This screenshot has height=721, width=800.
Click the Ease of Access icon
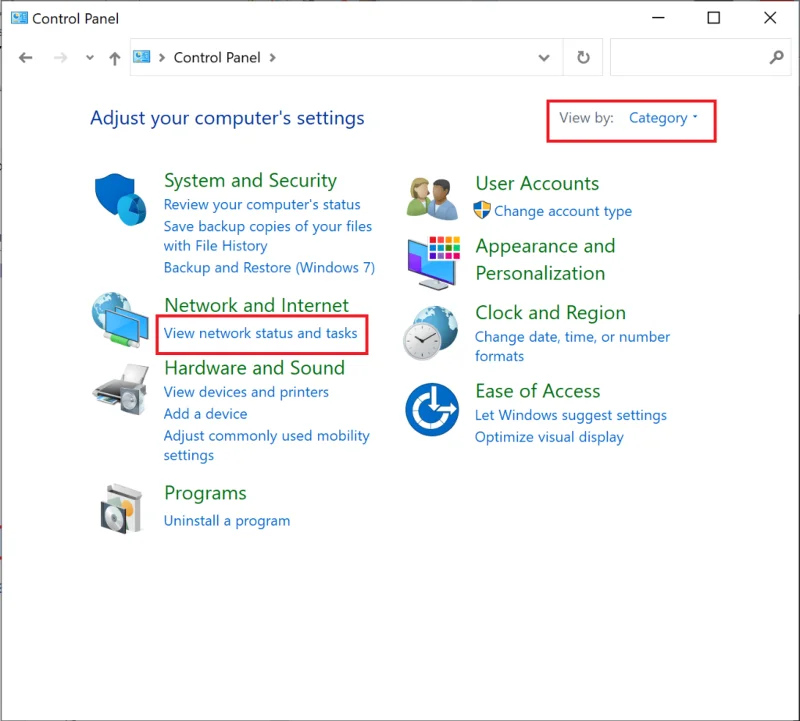pos(432,409)
